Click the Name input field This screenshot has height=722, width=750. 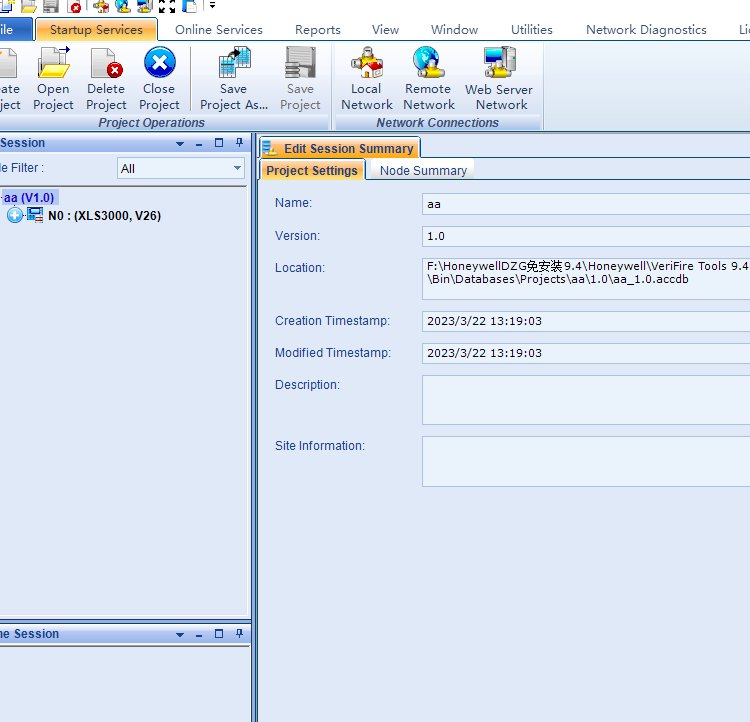pos(585,204)
